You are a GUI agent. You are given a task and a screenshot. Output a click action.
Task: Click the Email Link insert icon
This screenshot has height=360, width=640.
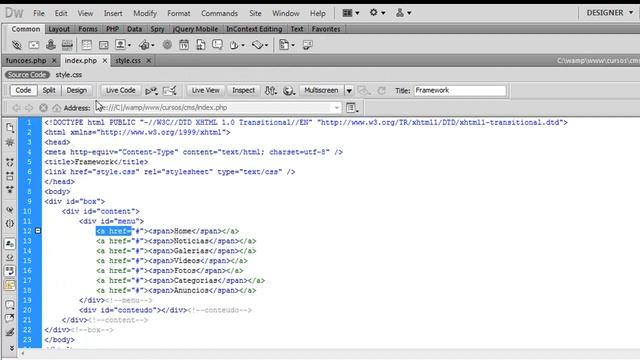[x=34, y=45]
